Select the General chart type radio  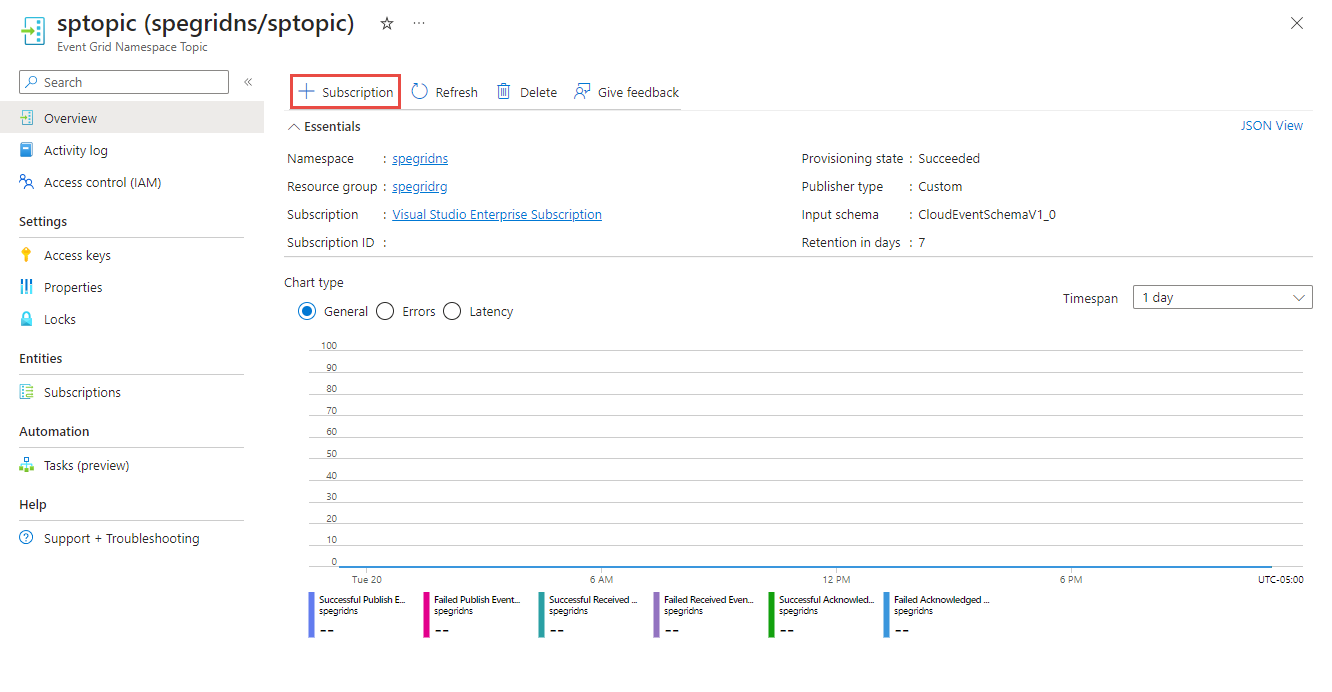point(307,311)
